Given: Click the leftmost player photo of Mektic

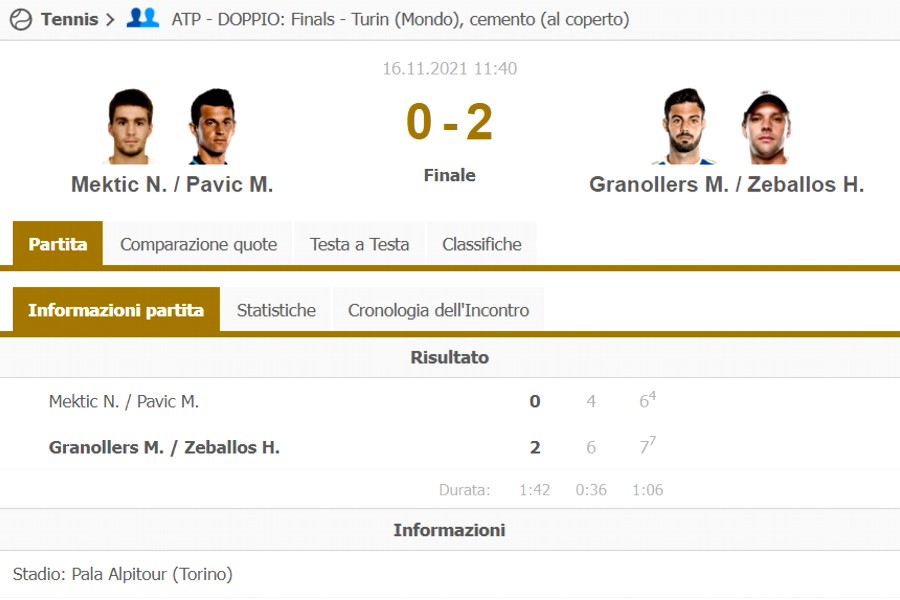Looking at the screenshot, I should pos(129,126).
